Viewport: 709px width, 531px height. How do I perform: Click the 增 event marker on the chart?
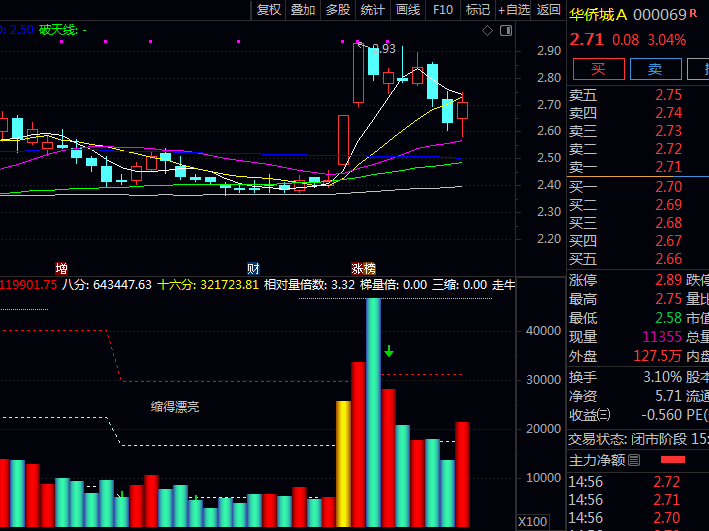tap(61, 269)
